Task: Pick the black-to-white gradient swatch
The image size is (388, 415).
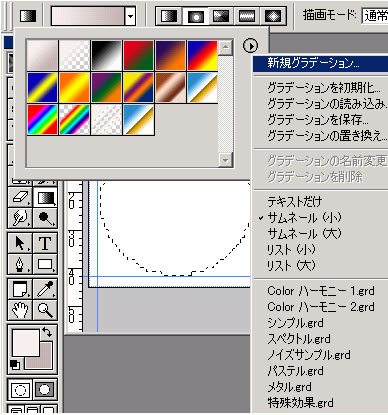Action: pos(106,55)
